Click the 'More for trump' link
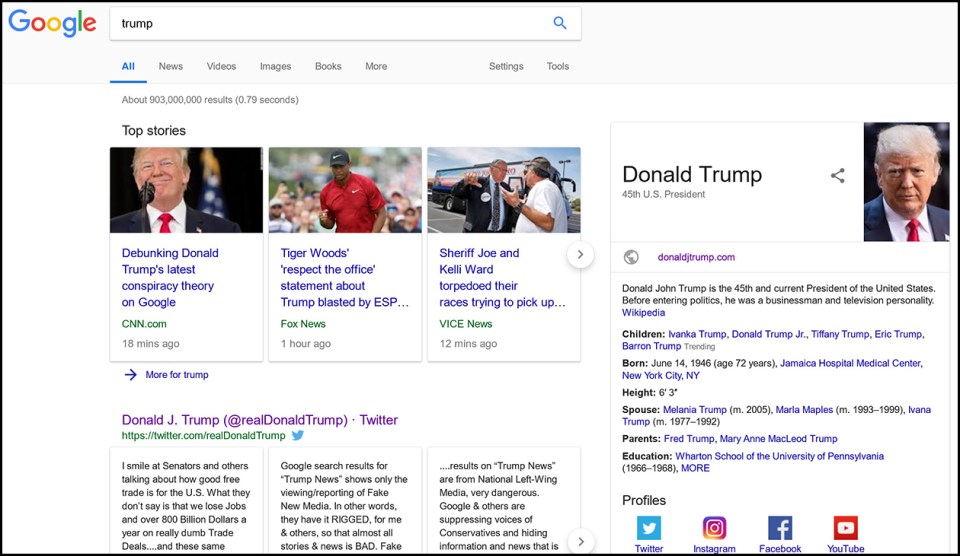Viewport: 960px width, 556px height. click(176, 375)
